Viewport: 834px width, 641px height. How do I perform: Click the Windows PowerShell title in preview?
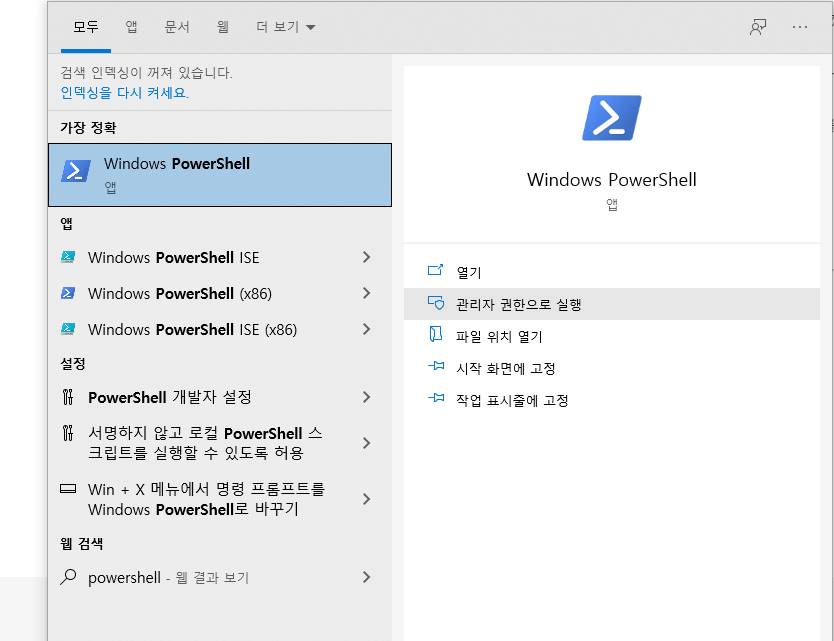(612, 180)
